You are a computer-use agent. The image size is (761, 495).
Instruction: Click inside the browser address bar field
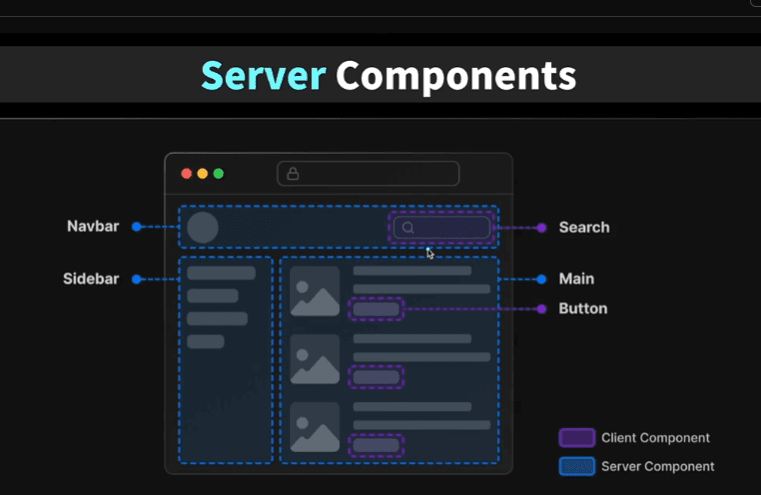(x=368, y=173)
